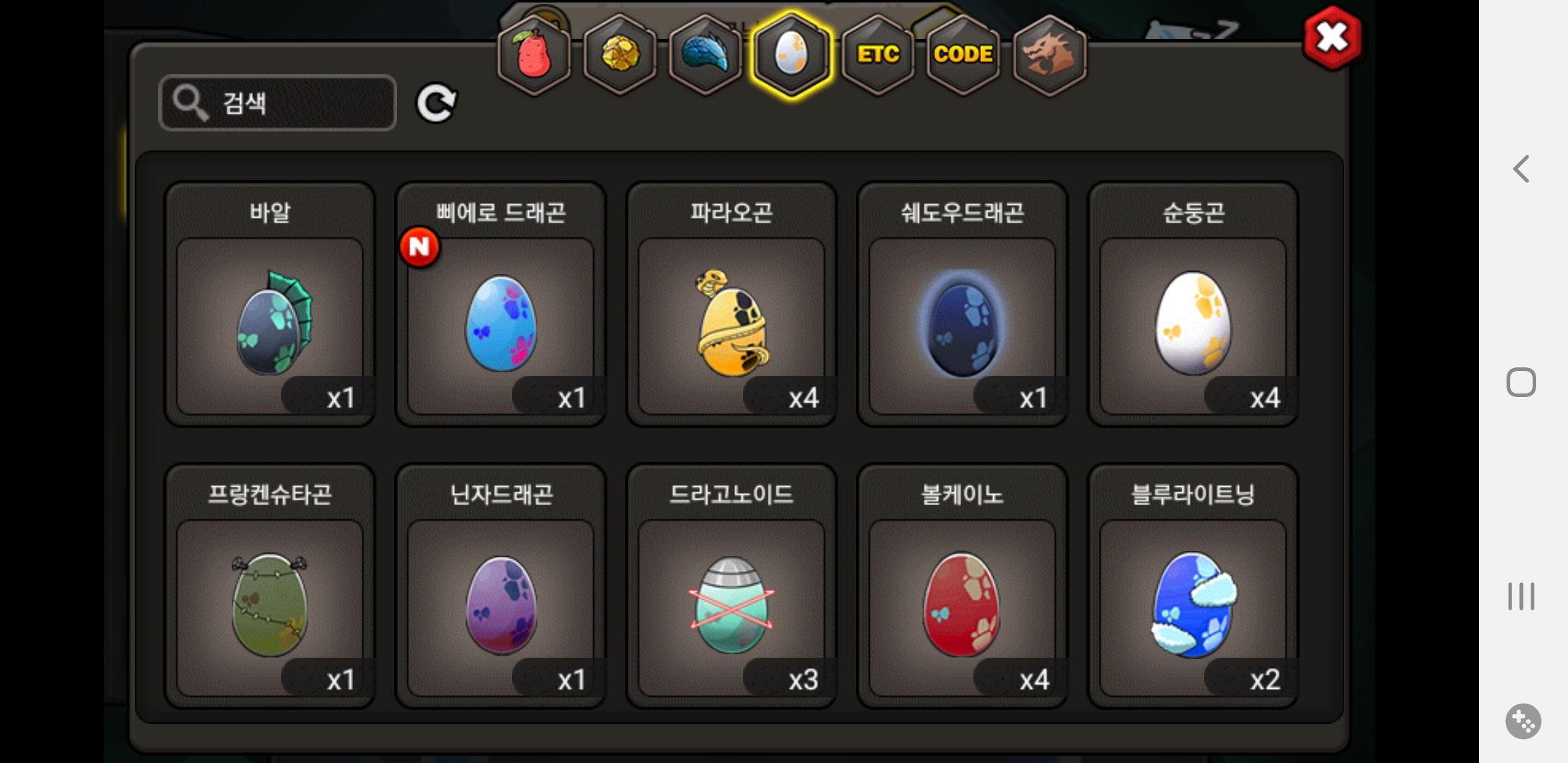The width and height of the screenshot is (1568, 763).
Task: Click the 검색 search input field
Action: pyautogui.click(x=278, y=103)
